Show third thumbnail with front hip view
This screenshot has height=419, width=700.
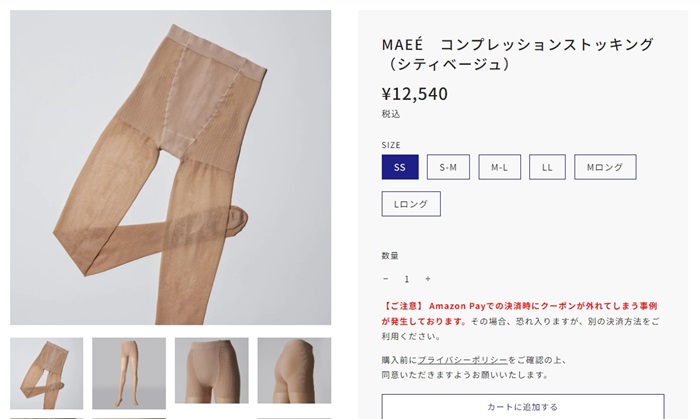(x=212, y=370)
